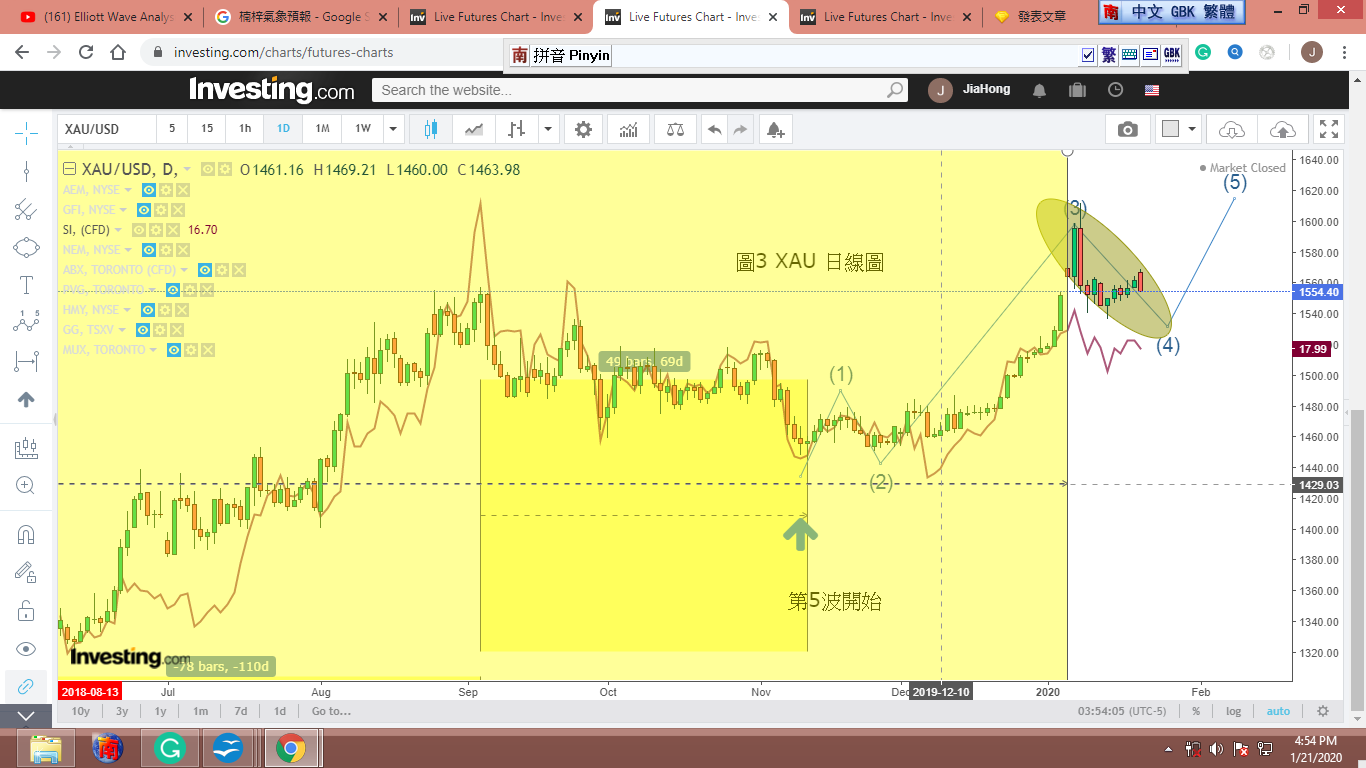Open the time interval dropdown arrow

394,129
